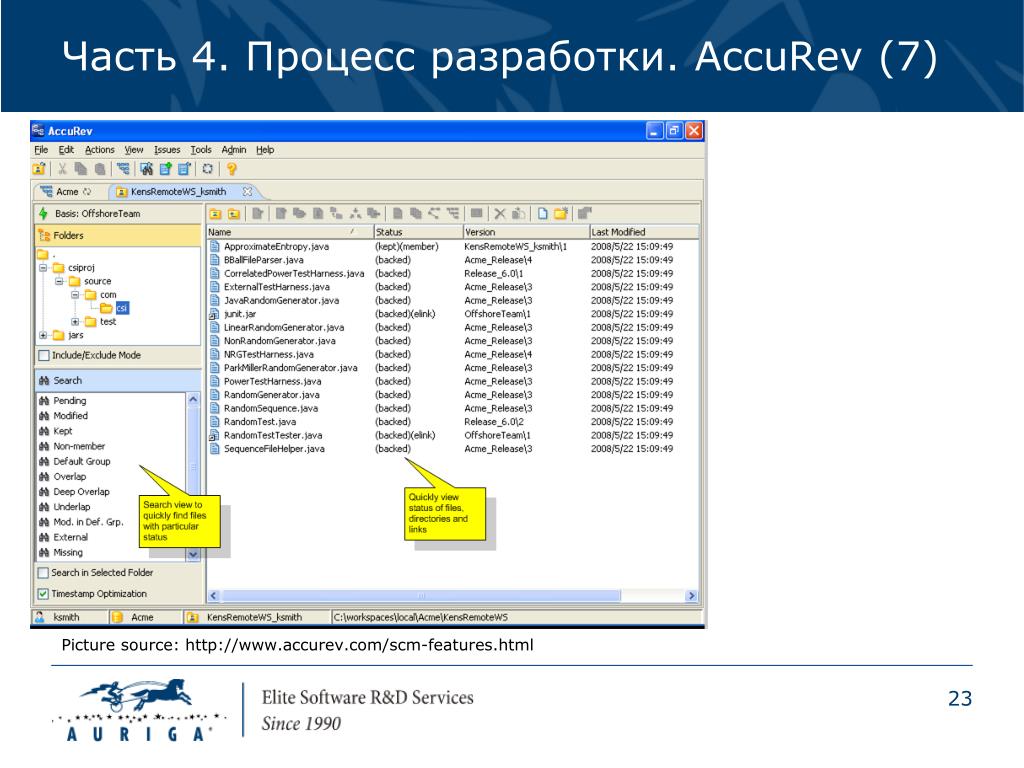Click the file icon for junit.jar
Screen dimensions: 1024x768
(214, 314)
